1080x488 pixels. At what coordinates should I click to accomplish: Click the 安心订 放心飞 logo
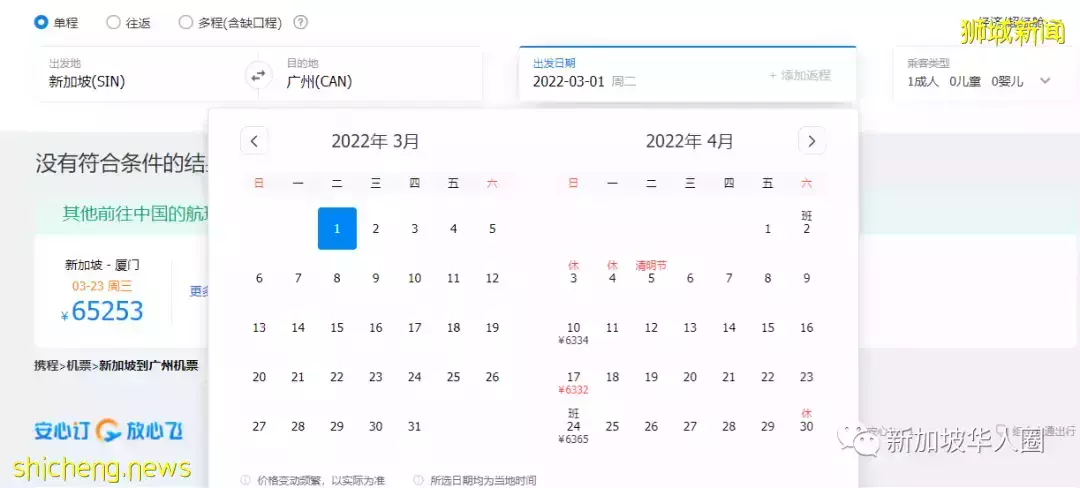tap(109, 431)
